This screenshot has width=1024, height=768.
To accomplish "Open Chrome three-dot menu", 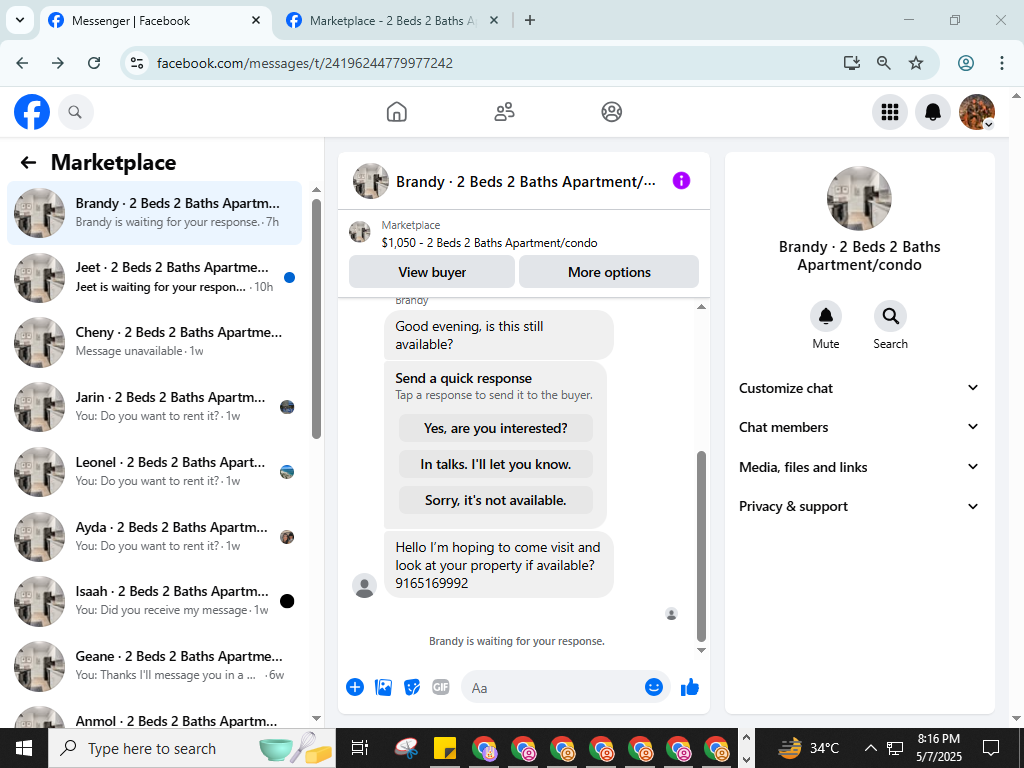I will pyautogui.click(x=1002, y=63).
